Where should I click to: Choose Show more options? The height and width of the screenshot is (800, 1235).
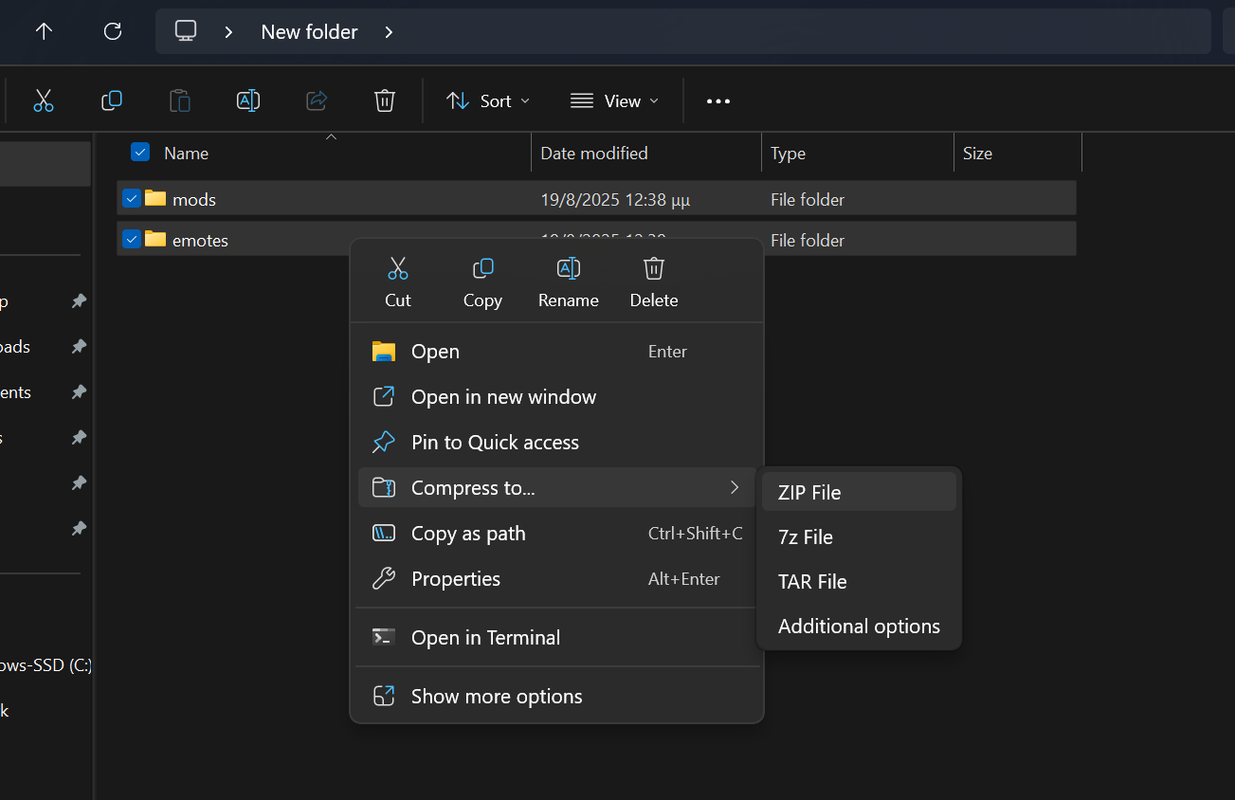496,696
